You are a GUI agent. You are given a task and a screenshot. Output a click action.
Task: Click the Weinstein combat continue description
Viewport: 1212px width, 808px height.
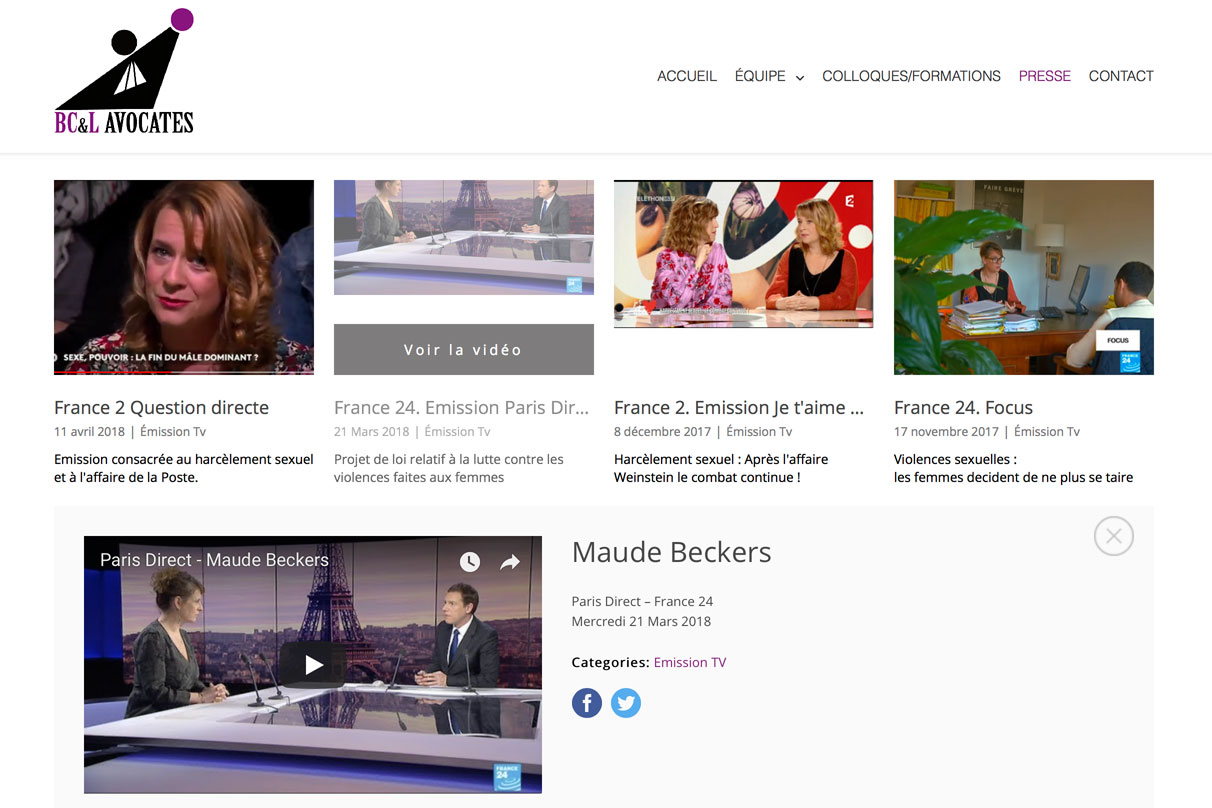tap(721, 468)
